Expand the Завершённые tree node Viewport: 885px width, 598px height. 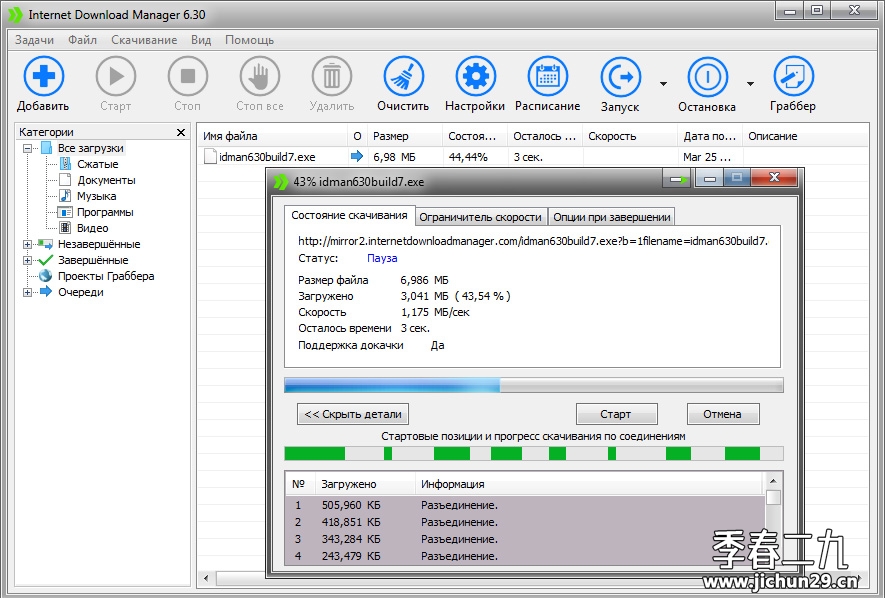pyautogui.click(x=27, y=260)
